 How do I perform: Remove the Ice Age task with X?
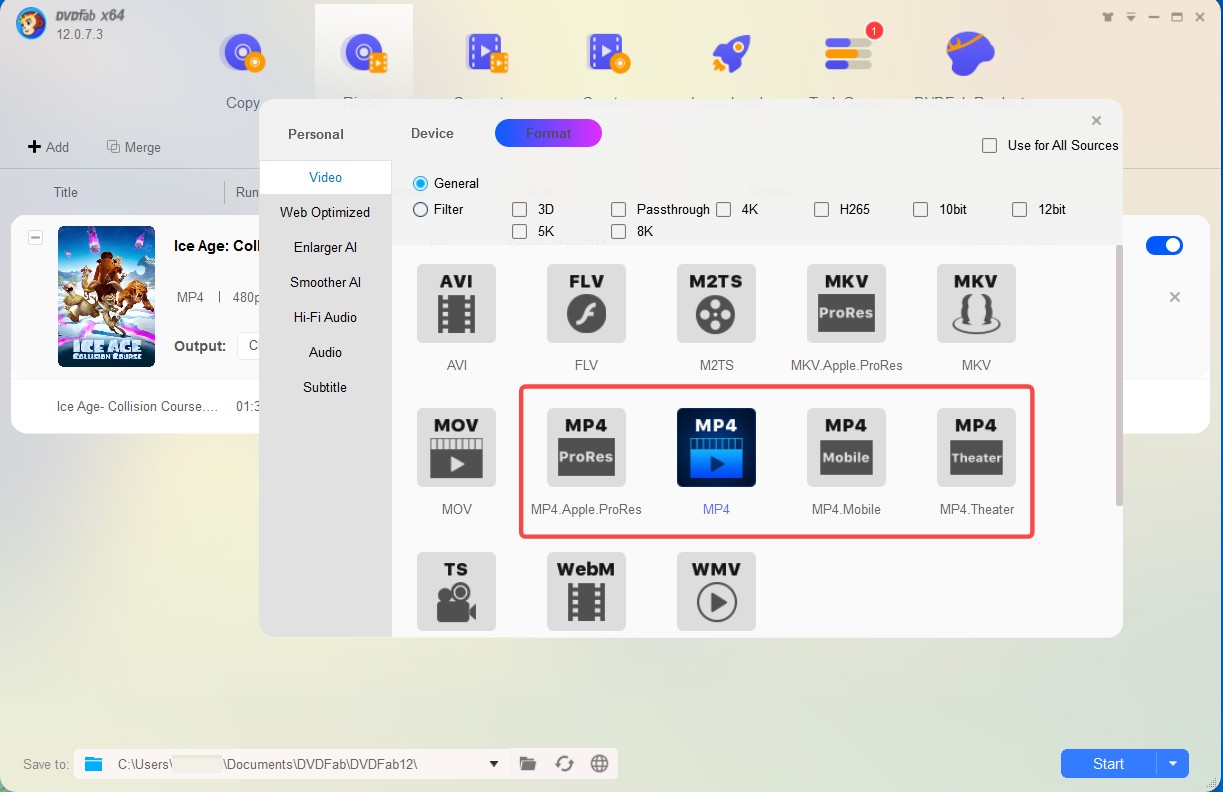point(1175,297)
